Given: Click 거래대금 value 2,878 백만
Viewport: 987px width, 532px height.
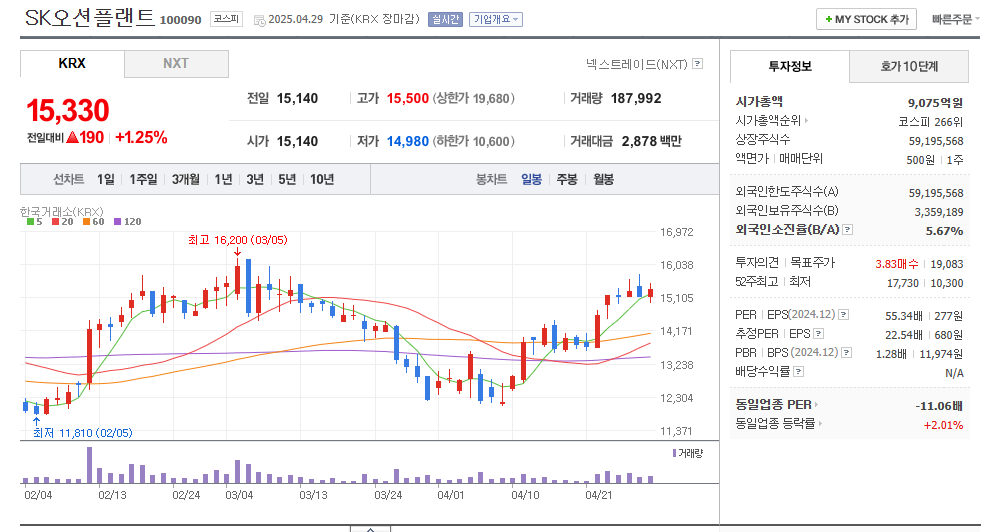Looking at the screenshot, I should [x=651, y=141].
